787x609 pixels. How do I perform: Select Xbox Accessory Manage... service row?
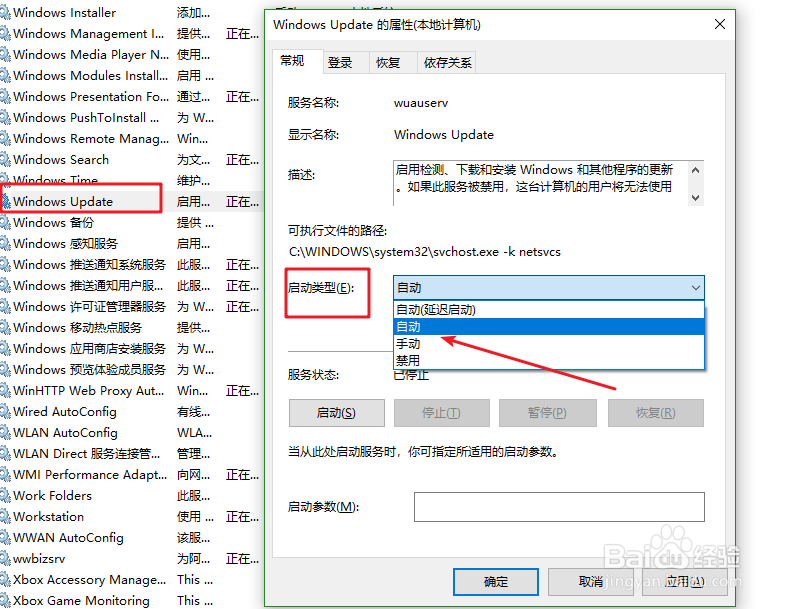(x=130, y=580)
